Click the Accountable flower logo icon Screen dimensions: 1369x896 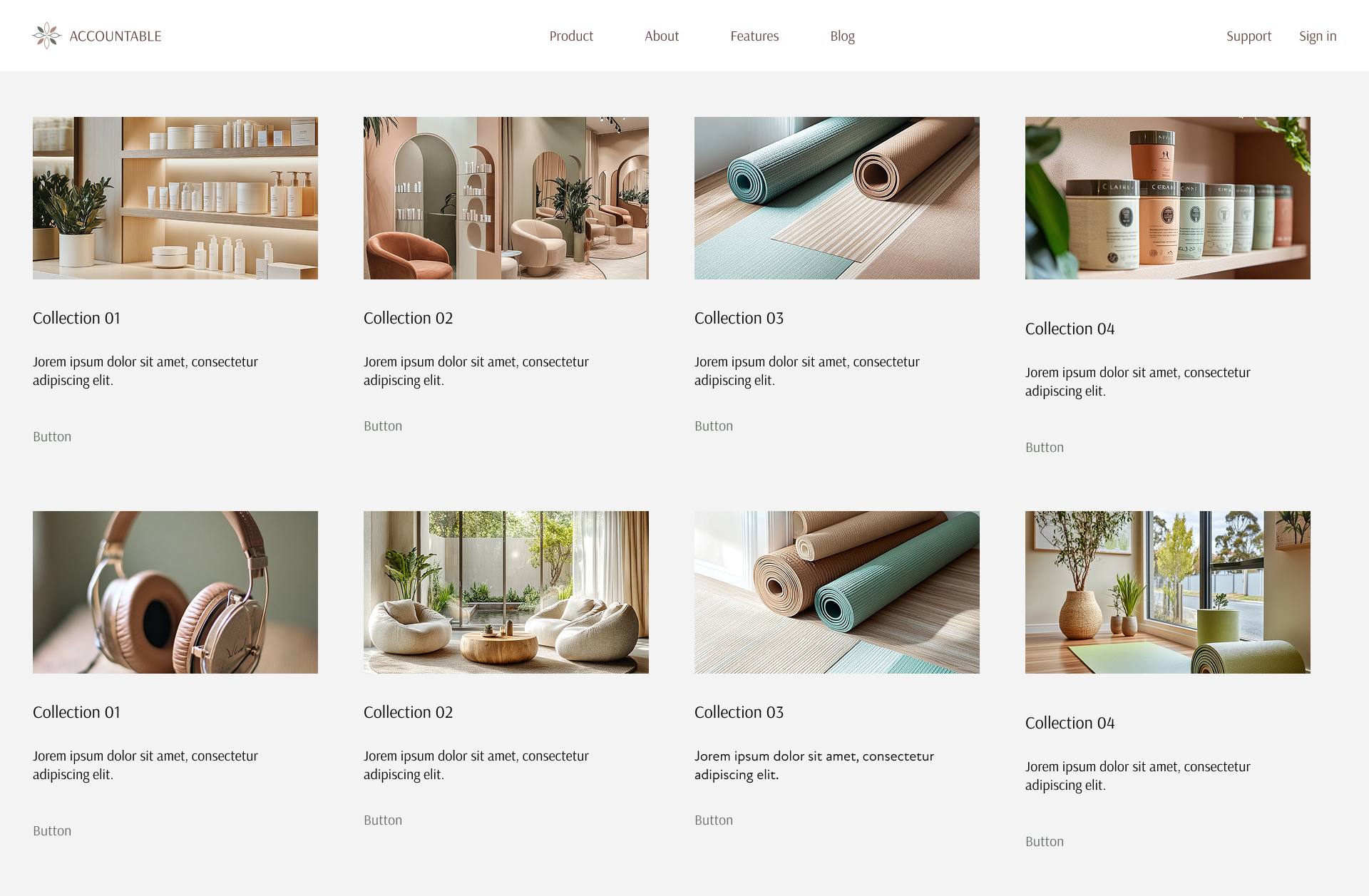(47, 36)
